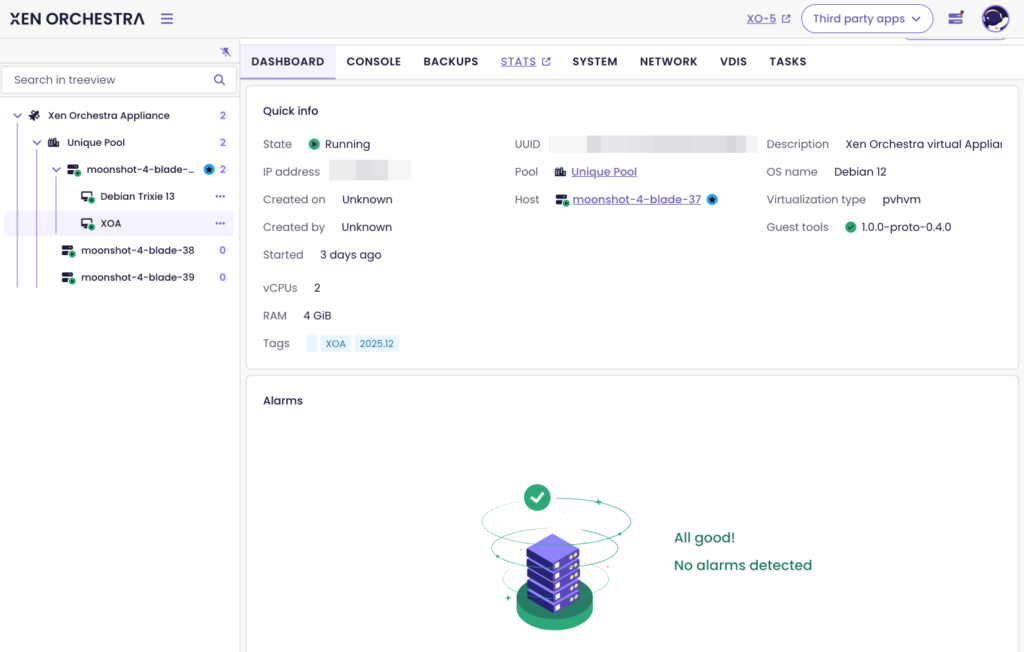The height and width of the screenshot is (652, 1024).
Task: Click the tasks icon in top bar
Action: tap(955, 19)
